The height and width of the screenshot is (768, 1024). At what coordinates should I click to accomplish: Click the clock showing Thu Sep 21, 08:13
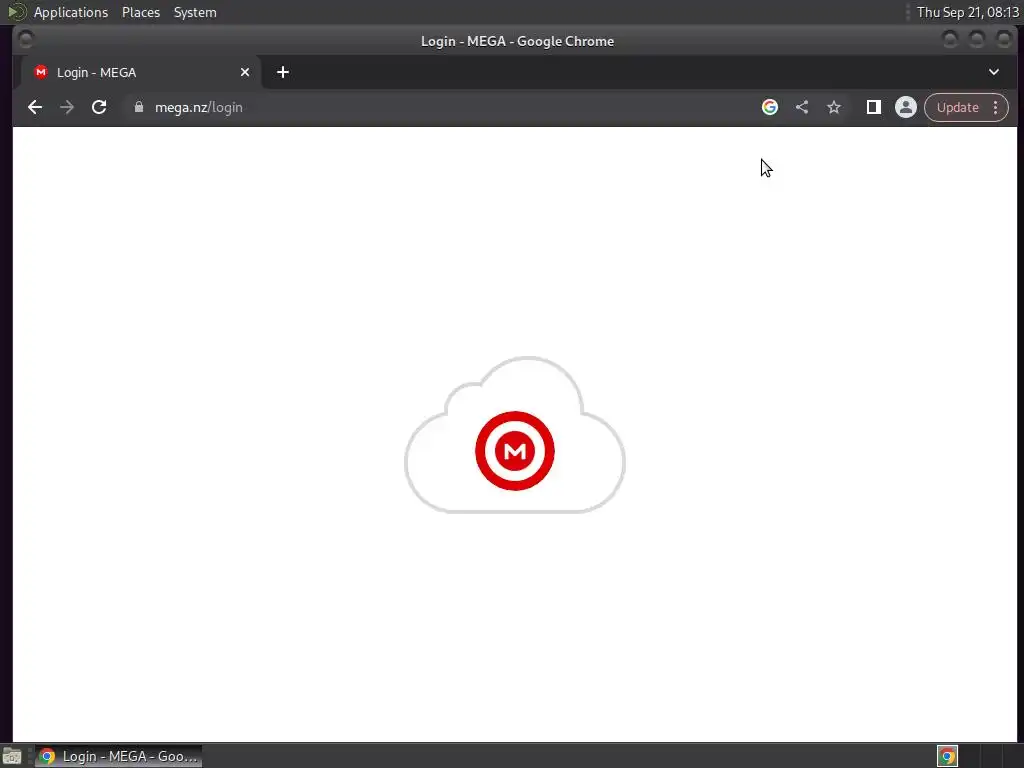tap(967, 12)
